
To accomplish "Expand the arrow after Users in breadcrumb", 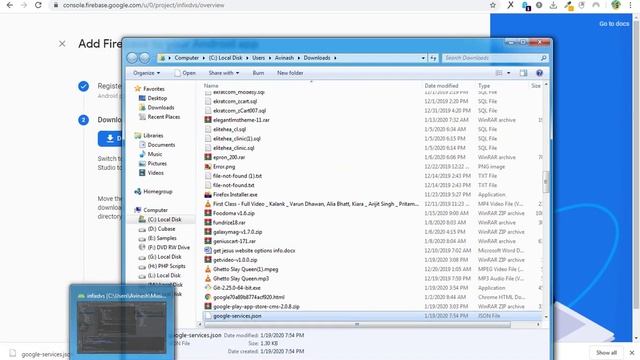I will [269, 58].
